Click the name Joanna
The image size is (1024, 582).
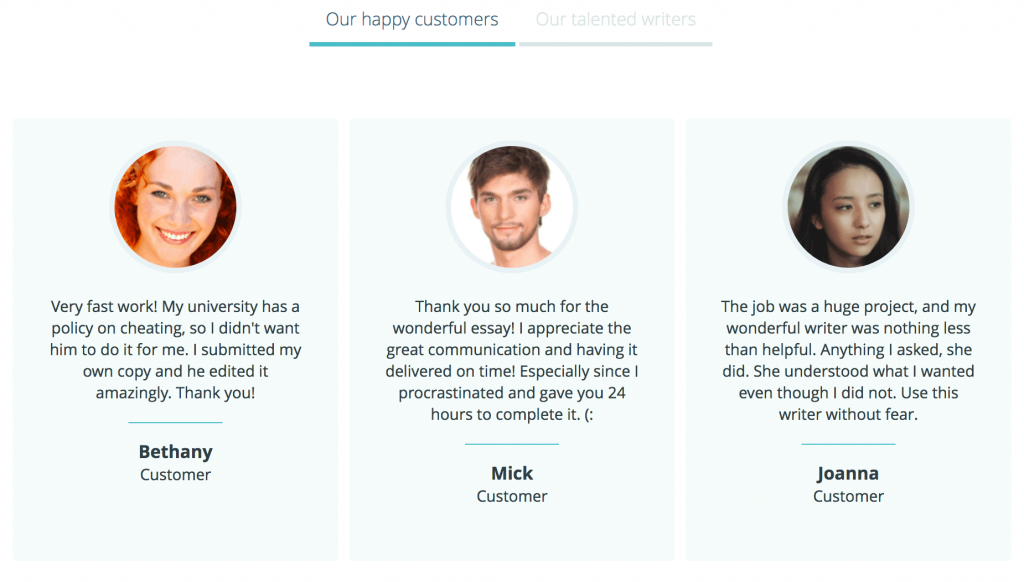coord(848,473)
